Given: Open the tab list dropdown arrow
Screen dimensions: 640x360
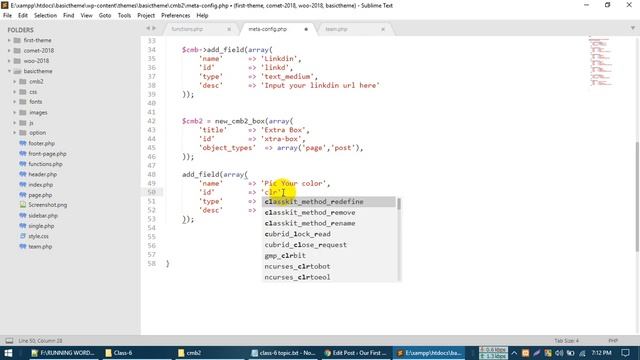Looking at the screenshot, I should coord(633,28).
